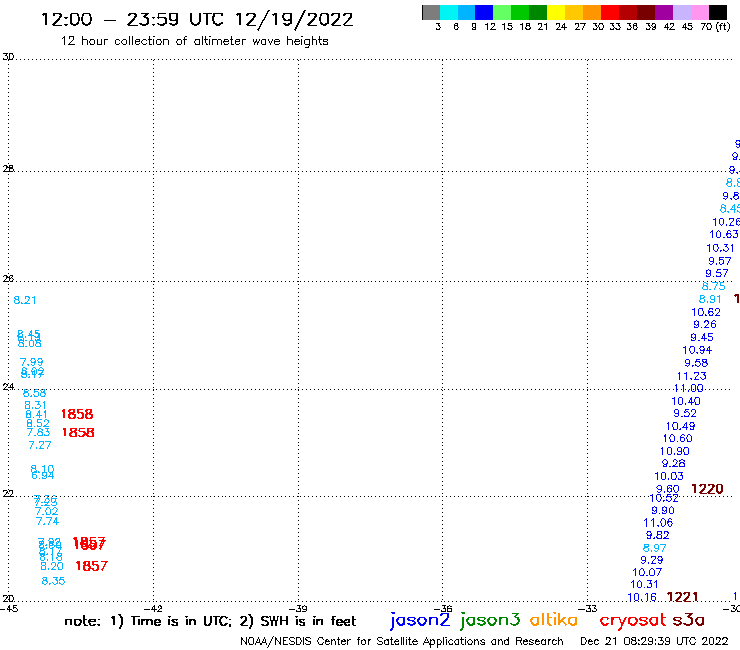Click the 7.02 wave height value
This screenshot has width=740, height=650.
(47, 512)
